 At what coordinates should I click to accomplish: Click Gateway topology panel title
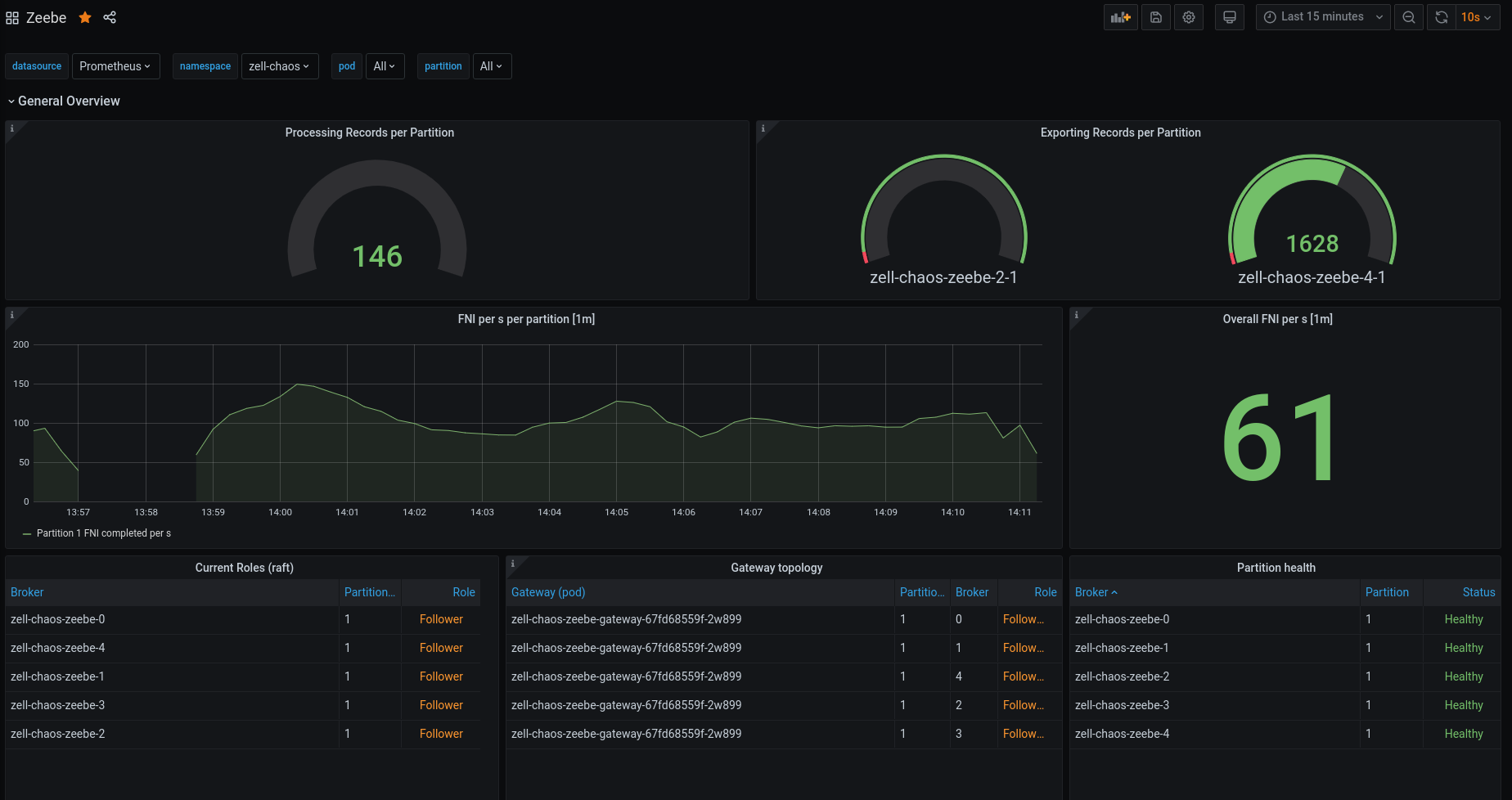click(776, 568)
